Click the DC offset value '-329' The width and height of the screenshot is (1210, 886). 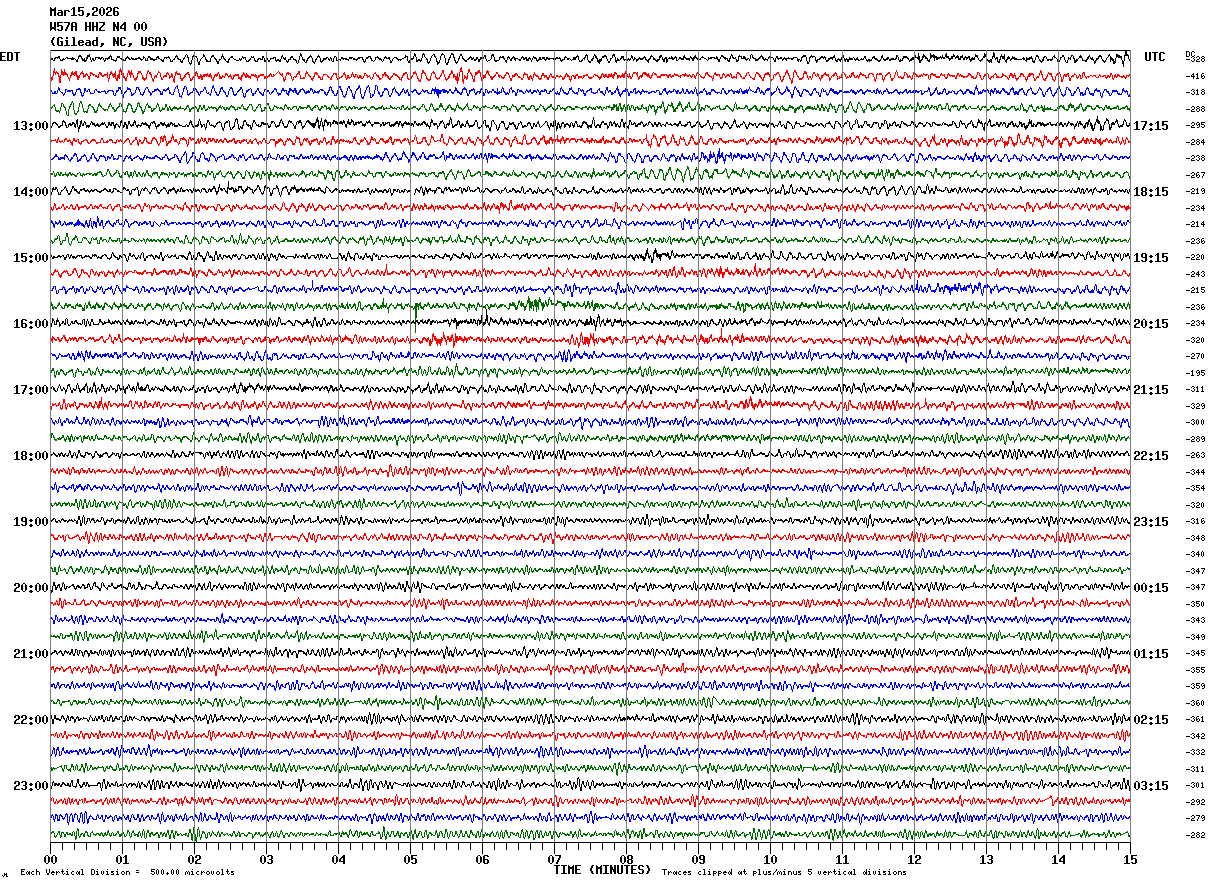pyautogui.click(x=1195, y=406)
